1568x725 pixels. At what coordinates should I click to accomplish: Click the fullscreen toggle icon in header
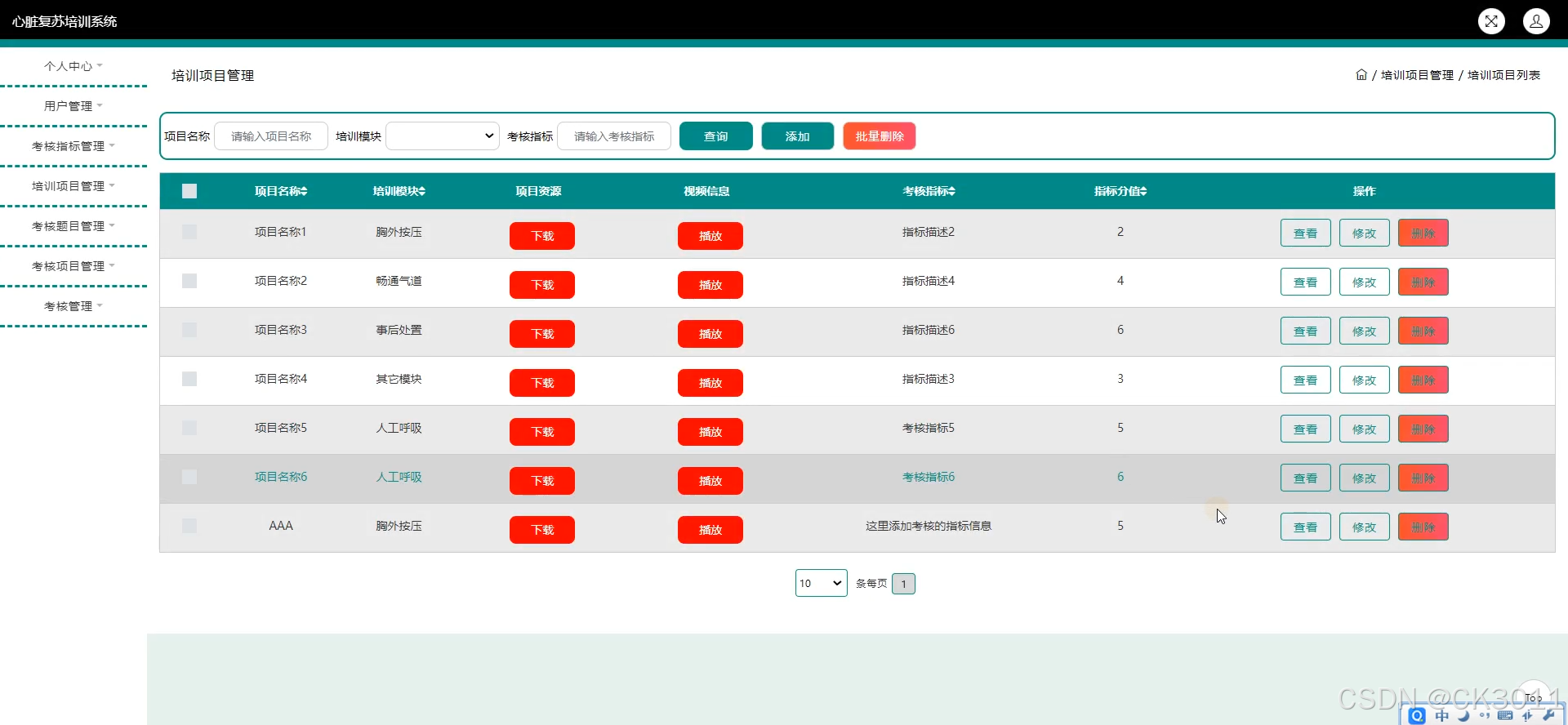point(1491,21)
